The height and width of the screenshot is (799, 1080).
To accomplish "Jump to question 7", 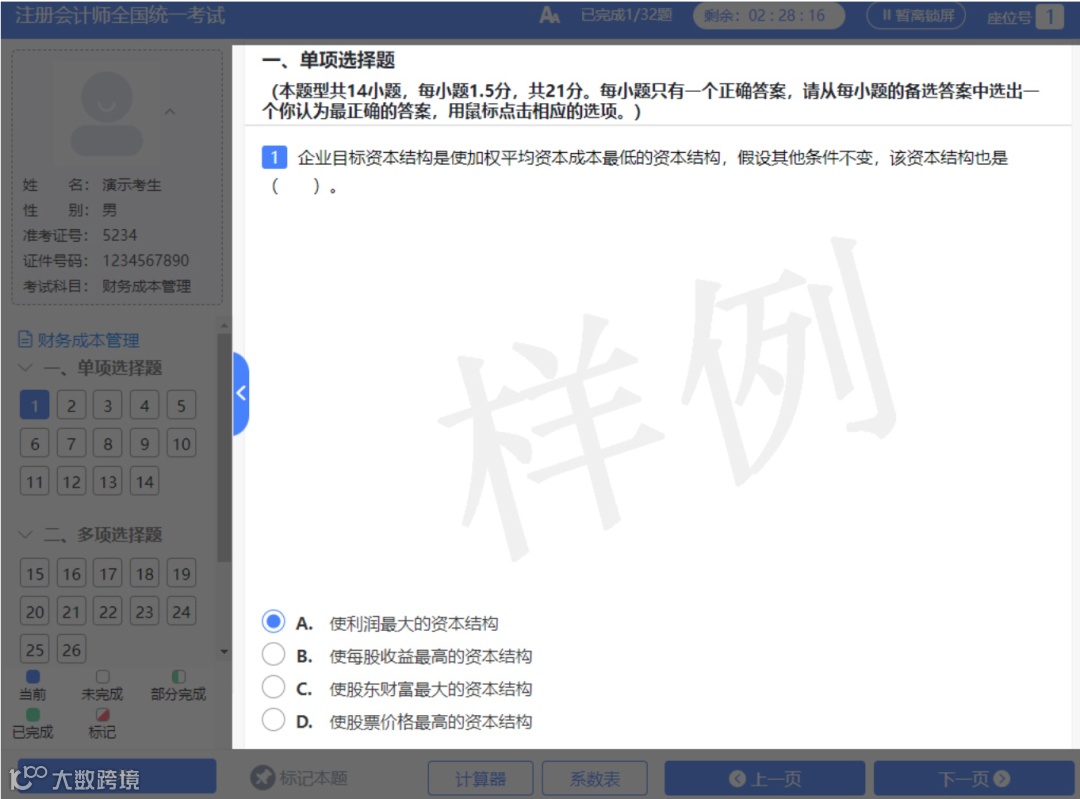I will 71,443.
